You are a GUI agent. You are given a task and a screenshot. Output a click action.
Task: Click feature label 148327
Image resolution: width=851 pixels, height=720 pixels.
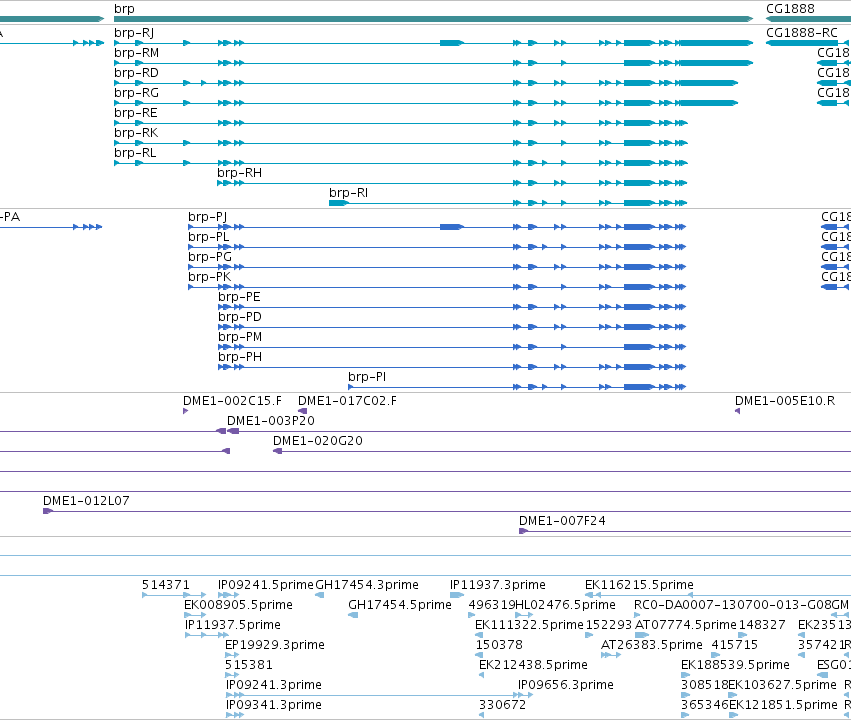[x=762, y=625]
